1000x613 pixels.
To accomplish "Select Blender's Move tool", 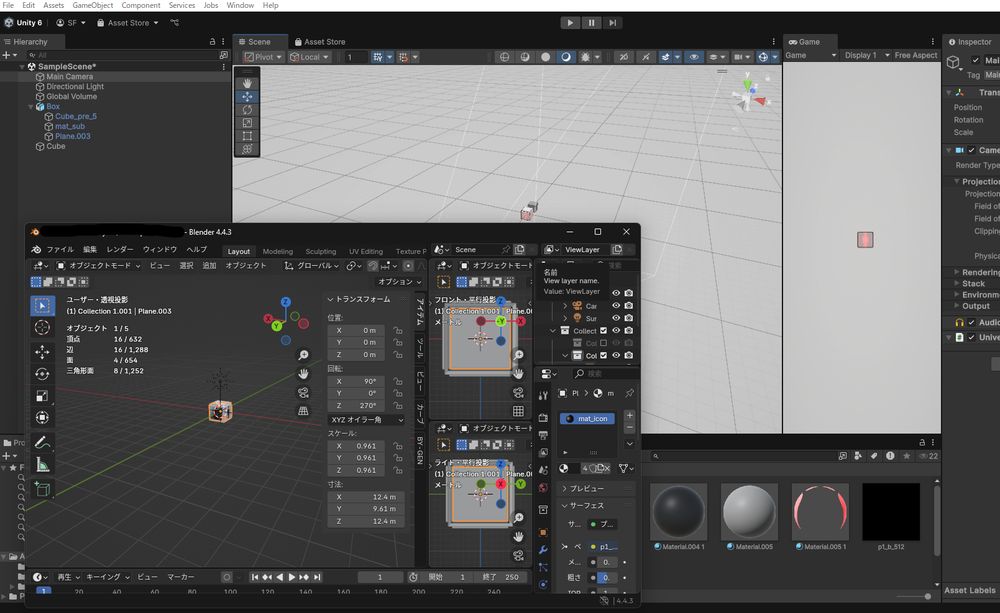I will click(42, 352).
